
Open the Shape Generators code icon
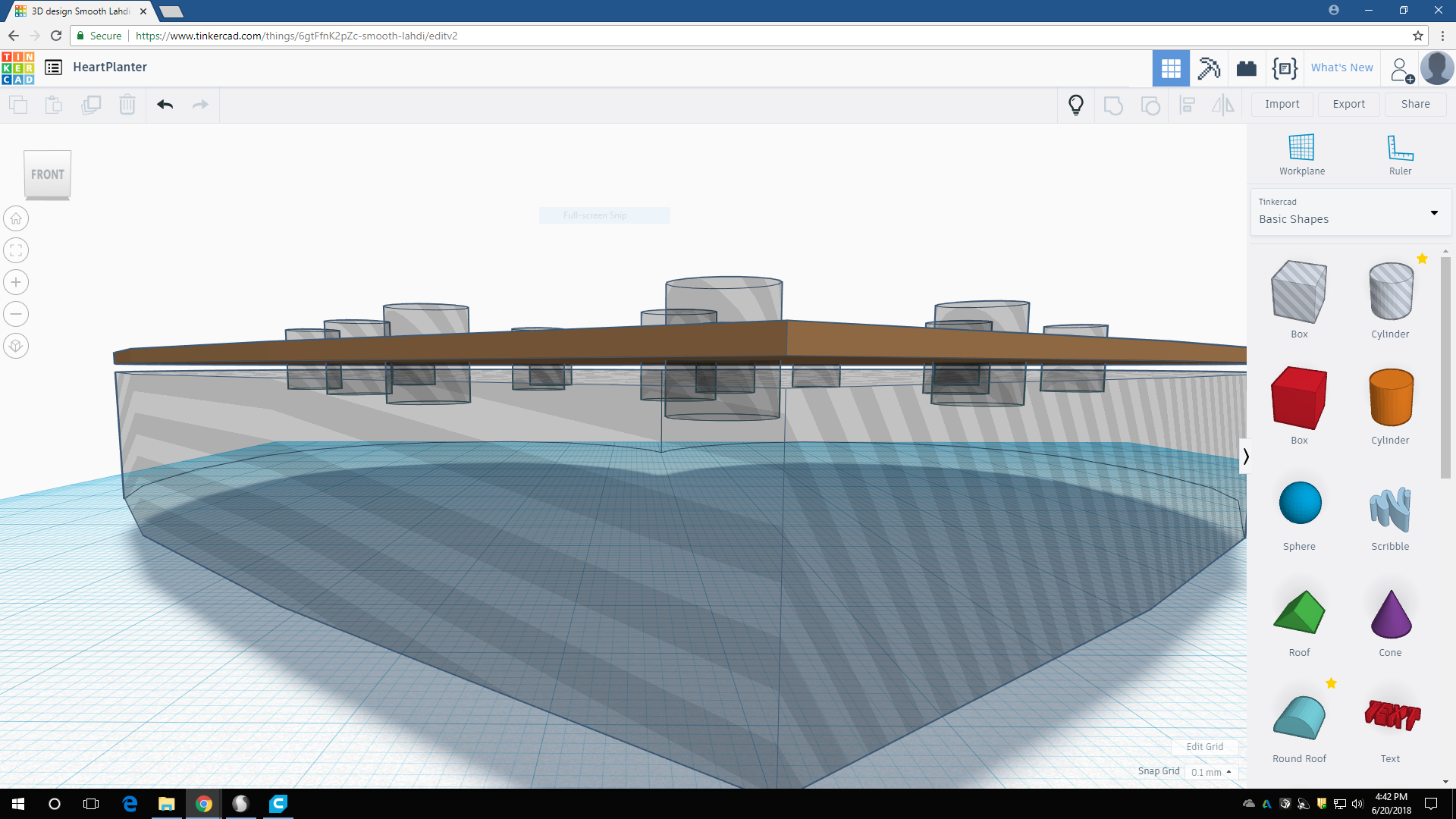pyautogui.click(x=1285, y=68)
